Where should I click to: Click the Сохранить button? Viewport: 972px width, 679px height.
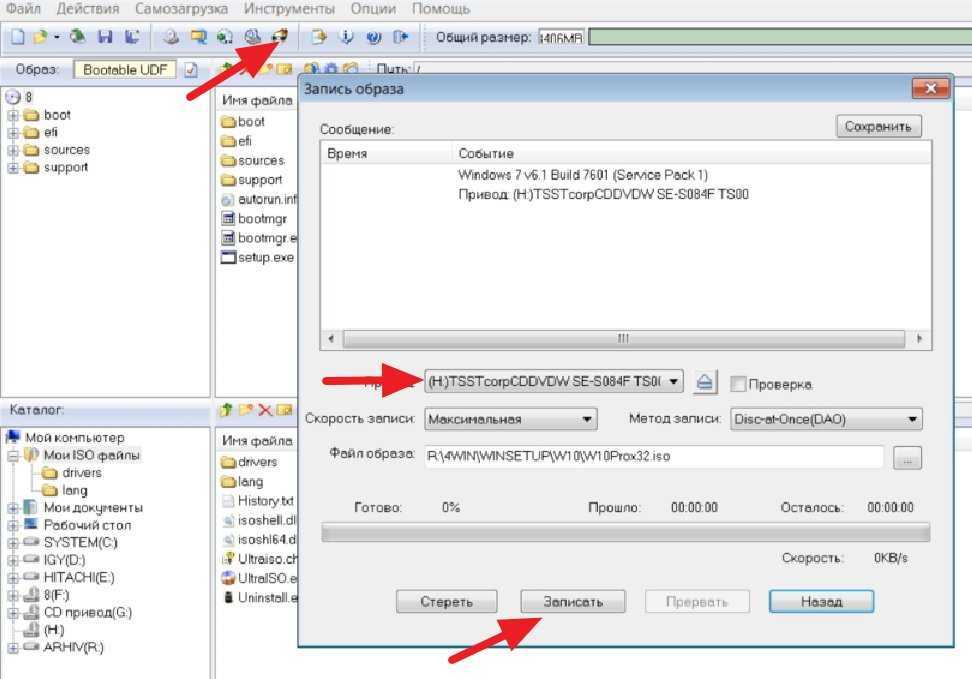click(x=878, y=126)
